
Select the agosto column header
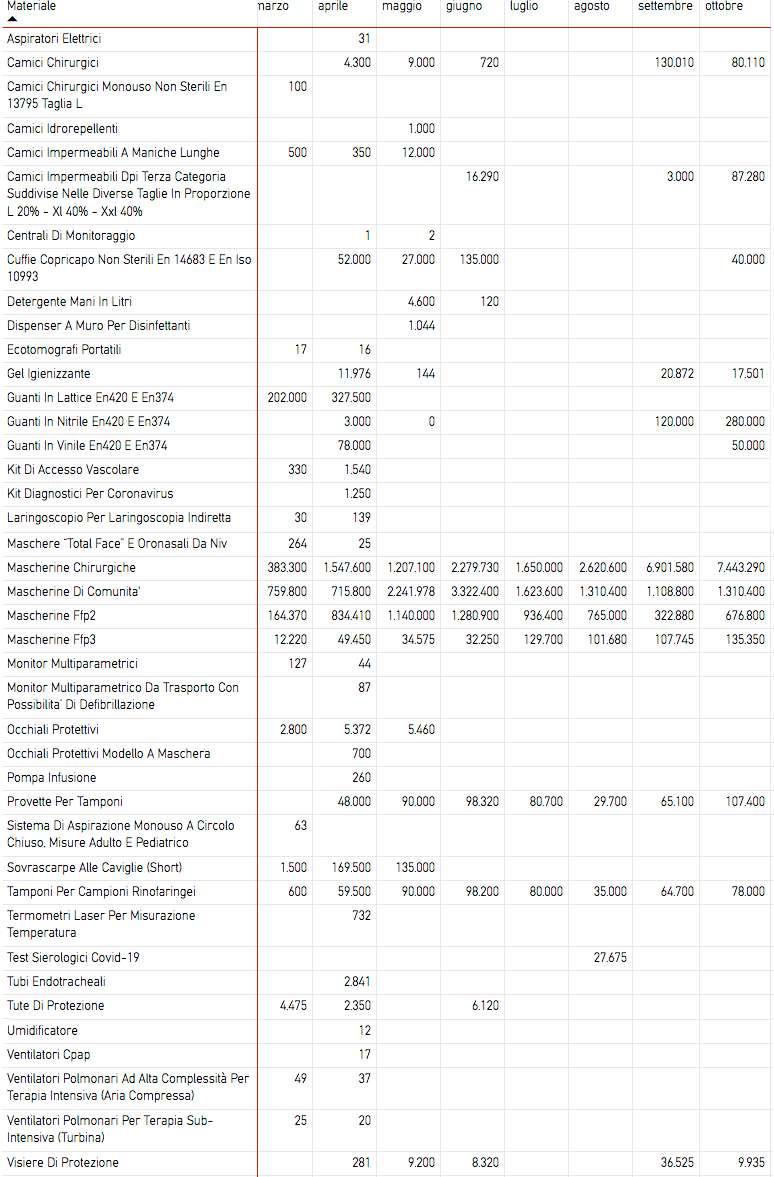click(x=592, y=6)
